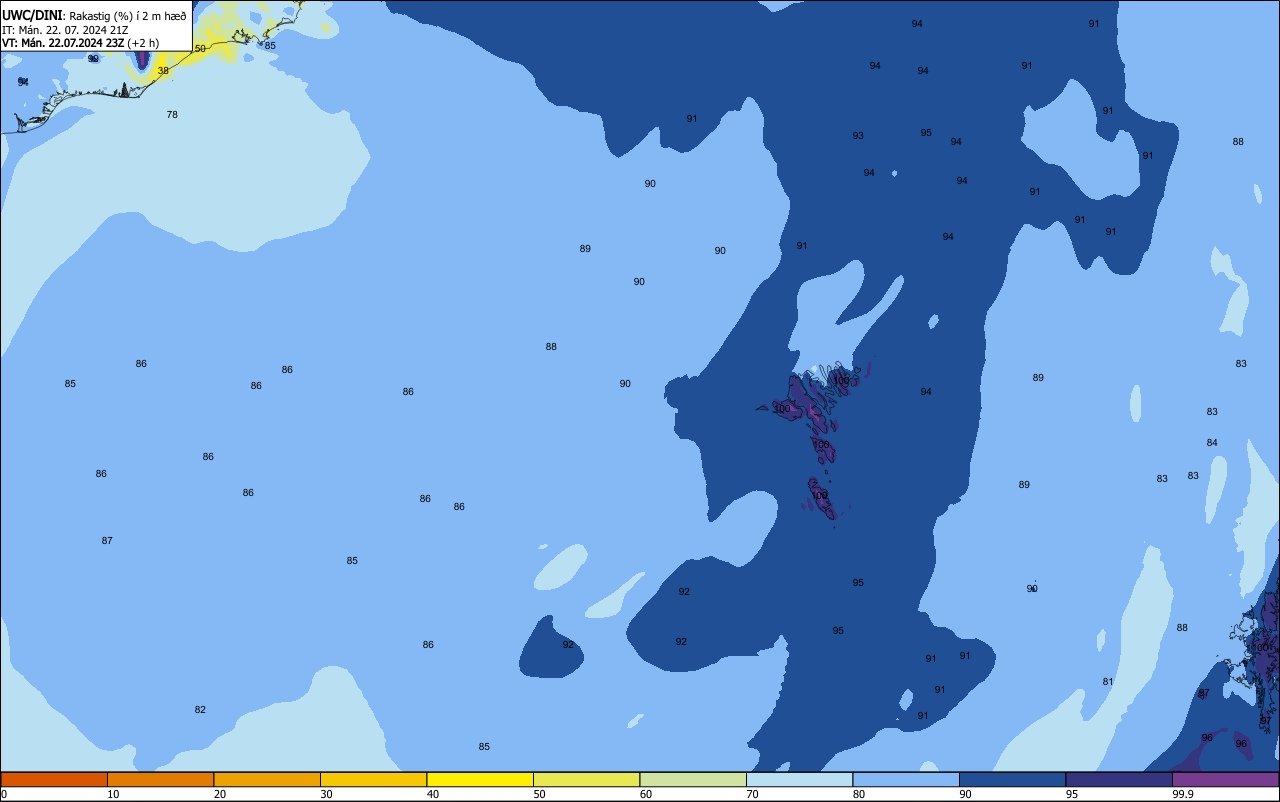
Task: Pick the 20–30 amber legend swatch
Action: 267,779
